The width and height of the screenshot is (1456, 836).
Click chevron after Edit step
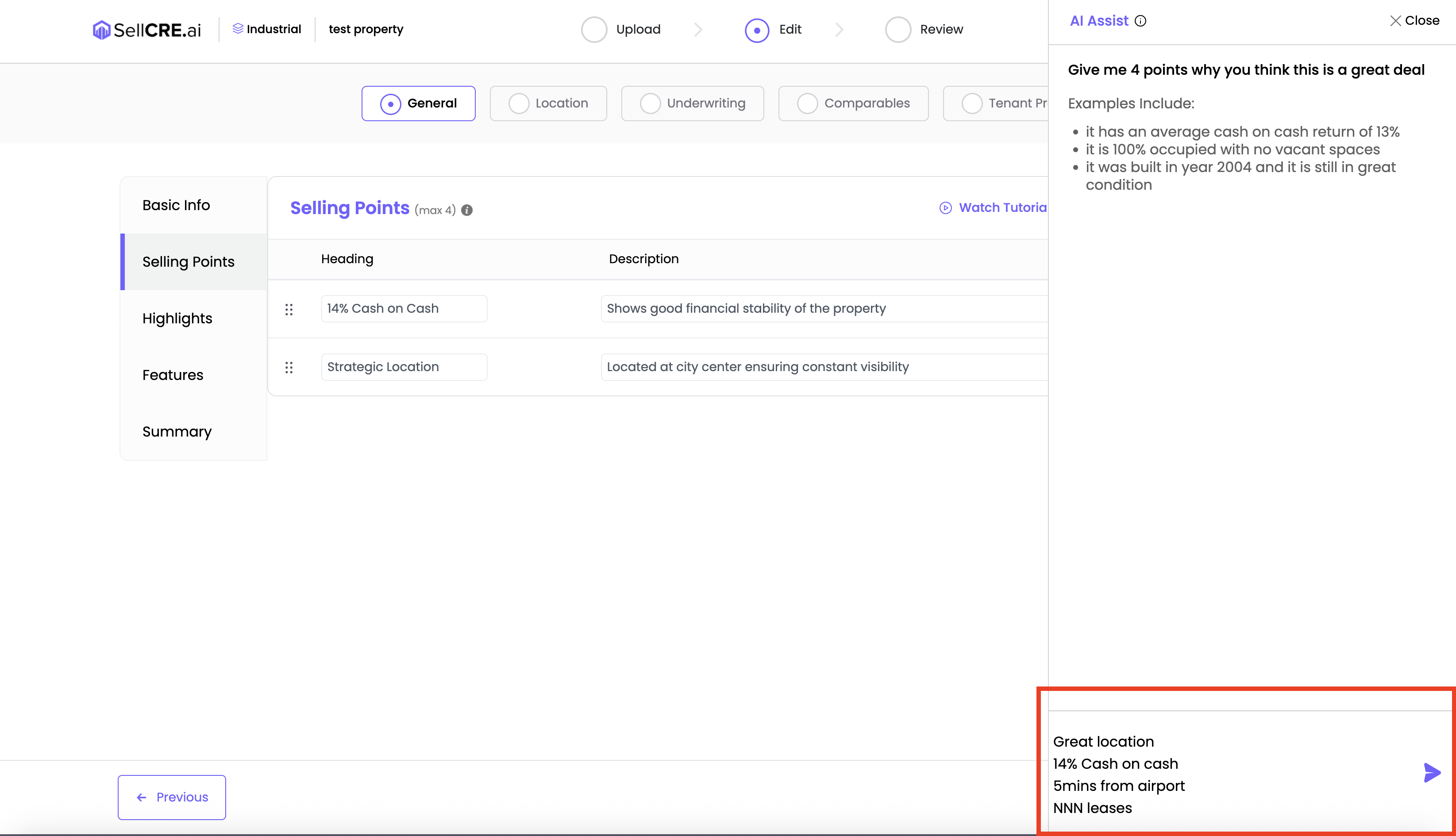(840, 29)
